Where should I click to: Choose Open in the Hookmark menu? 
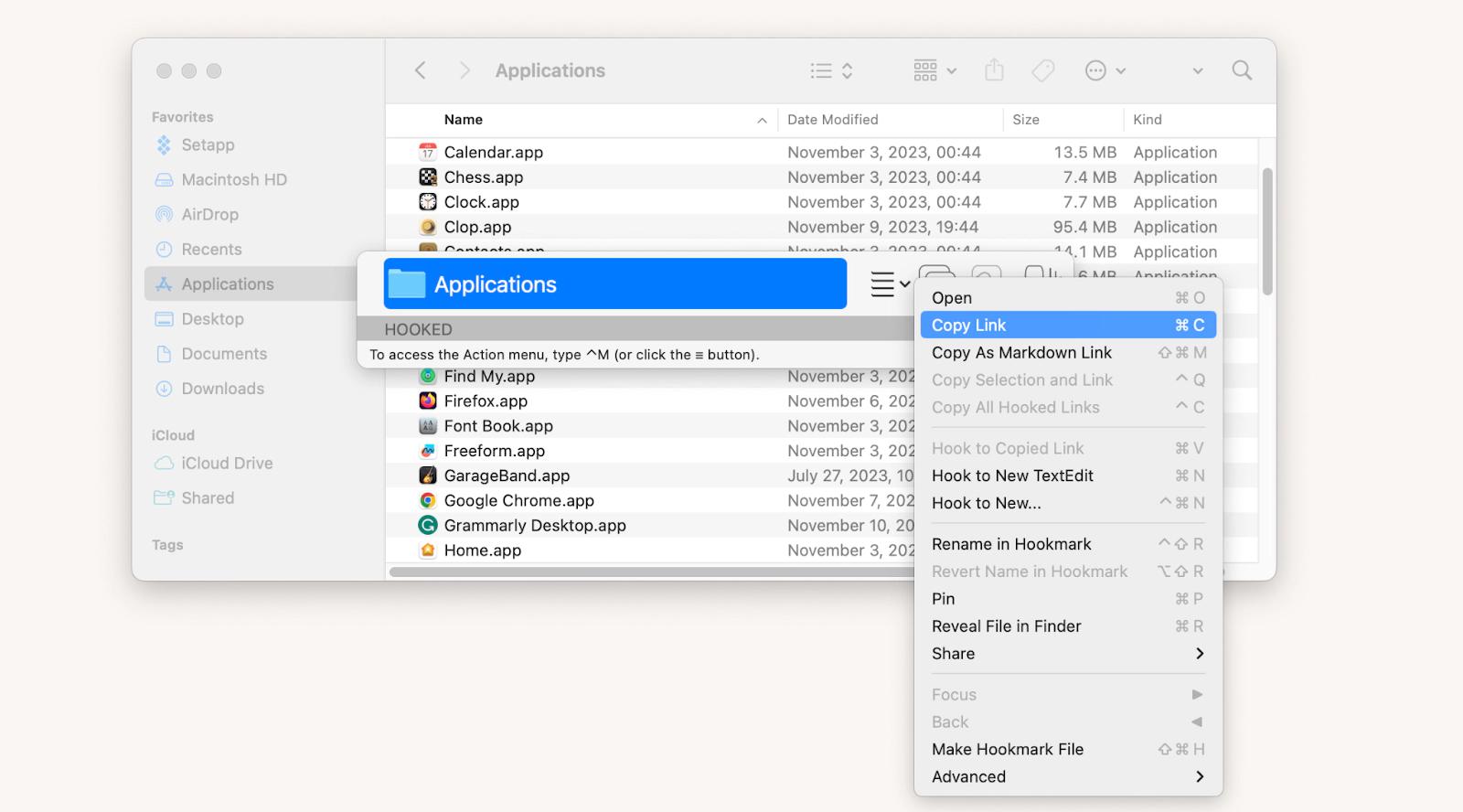tap(1068, 298)
